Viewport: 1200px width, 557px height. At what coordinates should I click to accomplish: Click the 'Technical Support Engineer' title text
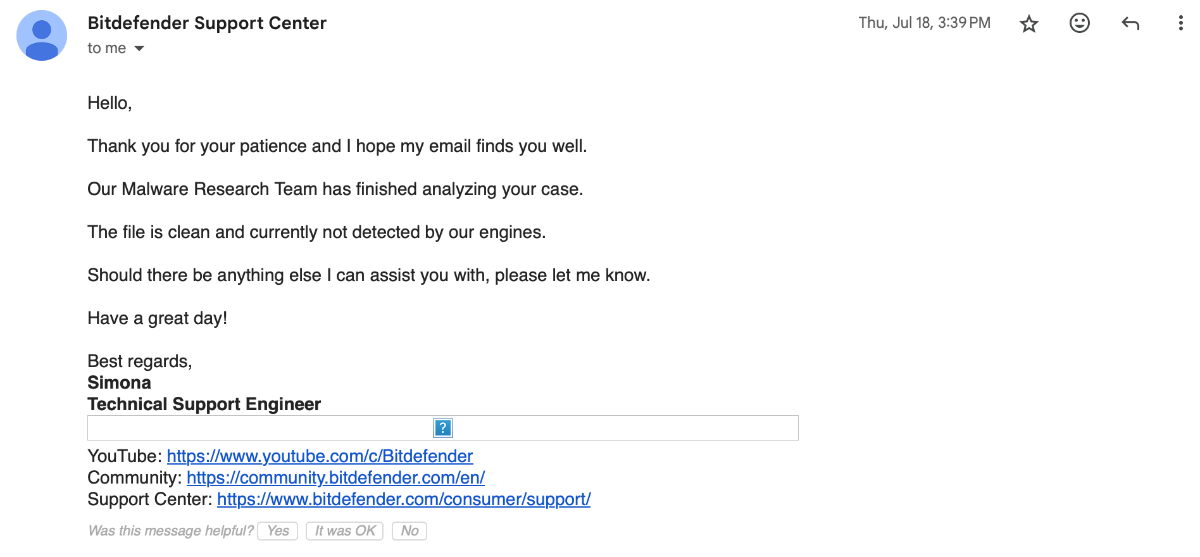pyautogui.click(x=204, y=404)
